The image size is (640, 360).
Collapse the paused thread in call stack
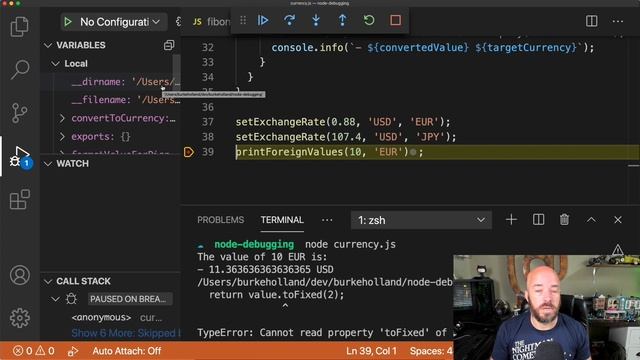(x=55, y=299)
